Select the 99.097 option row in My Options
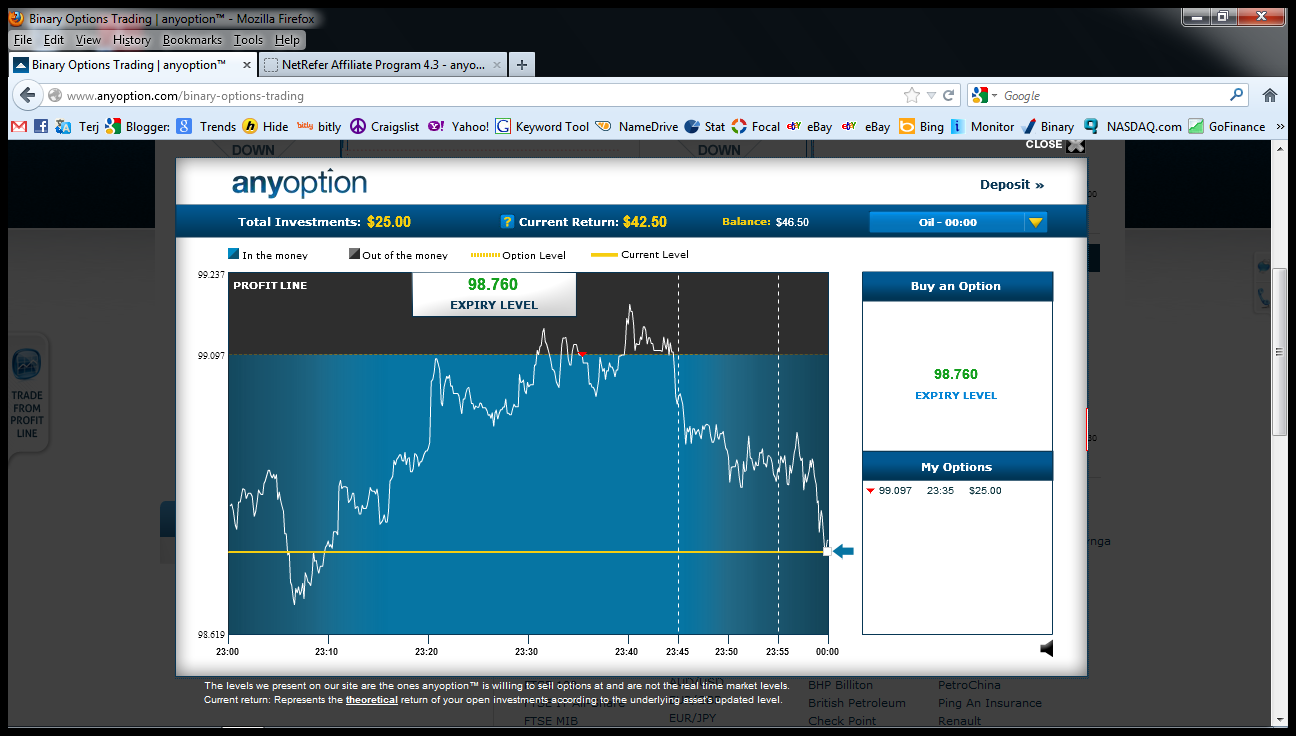Viewport: 1296px width, 736px height. [956, 491]
